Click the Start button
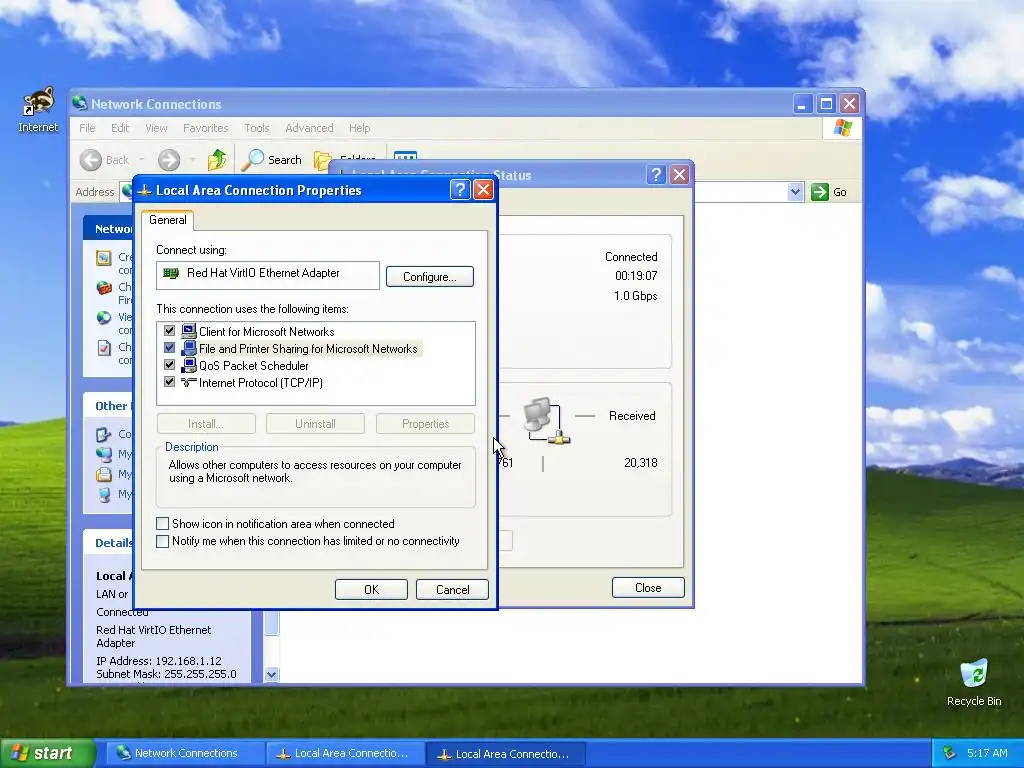Screen dimensions: 1024x768 click(47, 754)
